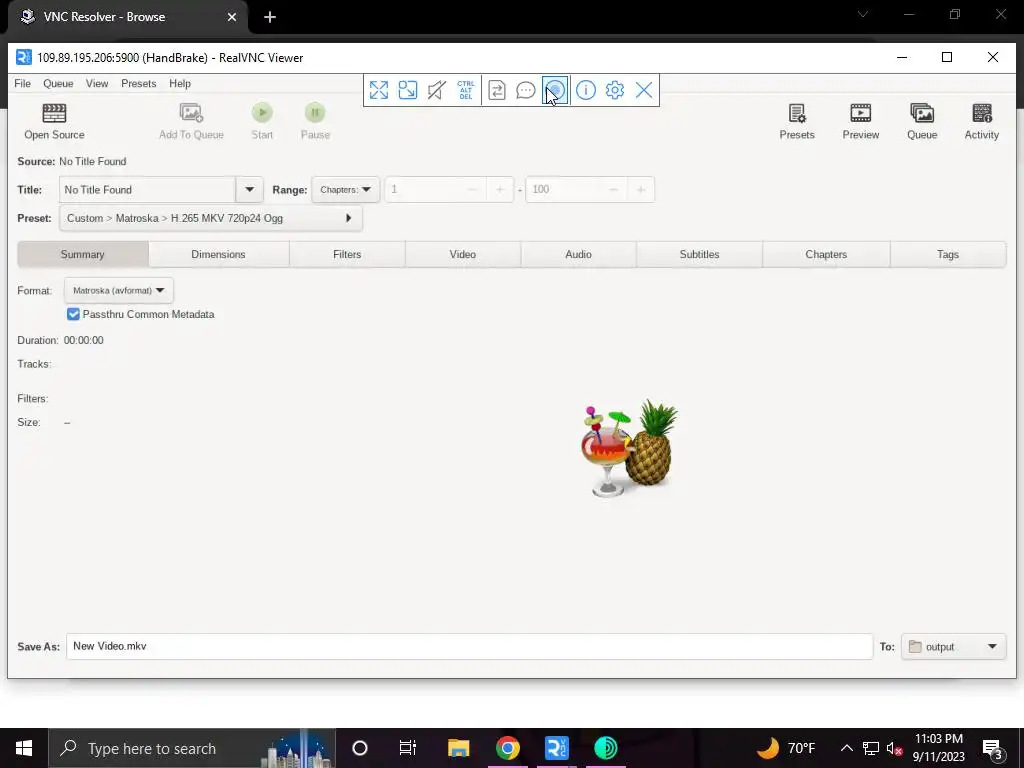Increase the end chapter value with plus
Viewport: 1024px width, 768px height.
(x=641, y=189)
